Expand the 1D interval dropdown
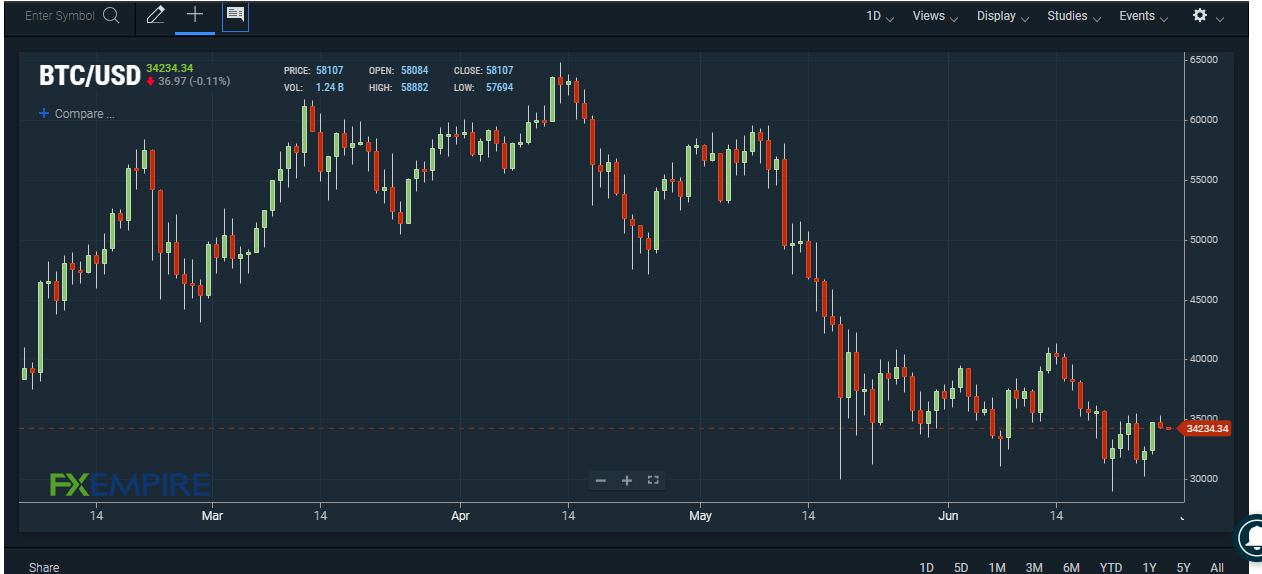Image resolution: width=1262 pixels, height=574 pixels. [x=879, y=16]
